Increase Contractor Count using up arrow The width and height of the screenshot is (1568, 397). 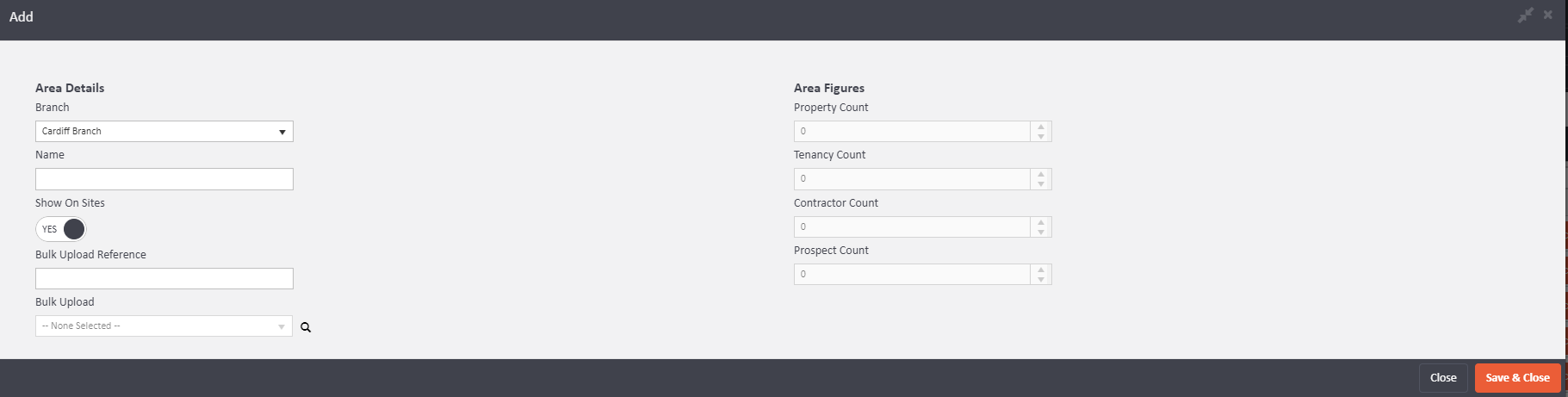pyautogui.click(x=1041, y=222)
